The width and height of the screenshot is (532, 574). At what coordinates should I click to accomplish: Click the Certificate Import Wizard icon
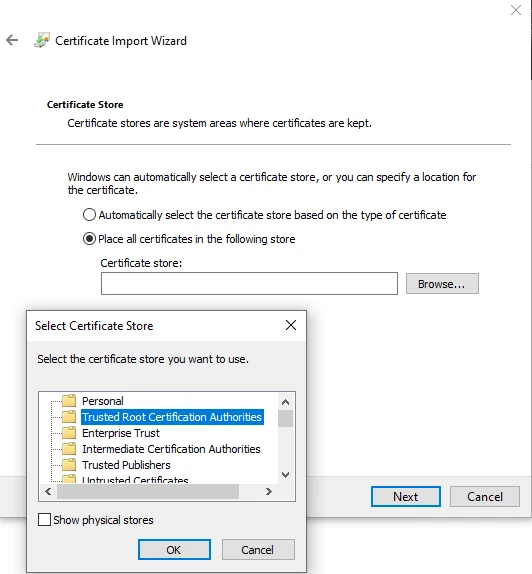coord(42,40)
